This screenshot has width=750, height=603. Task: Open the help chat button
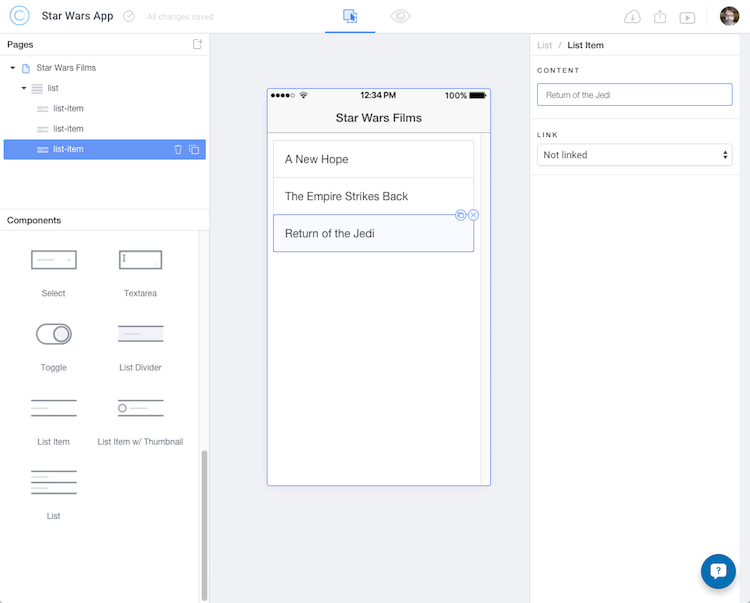[718, 571]
